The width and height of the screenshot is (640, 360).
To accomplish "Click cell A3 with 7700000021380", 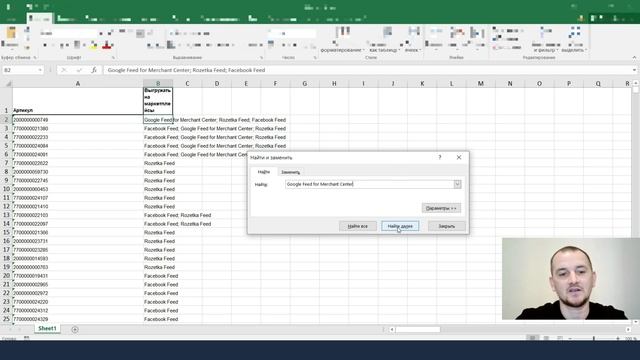I will (78, 129).
